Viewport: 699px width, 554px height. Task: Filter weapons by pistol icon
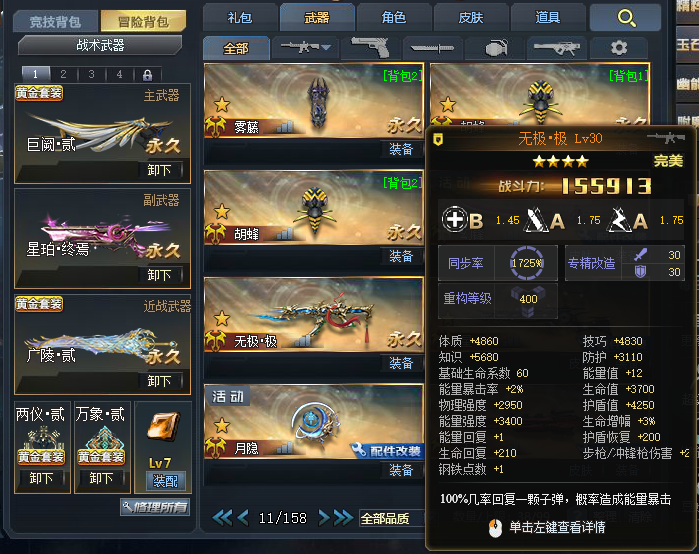pos(370,48)
